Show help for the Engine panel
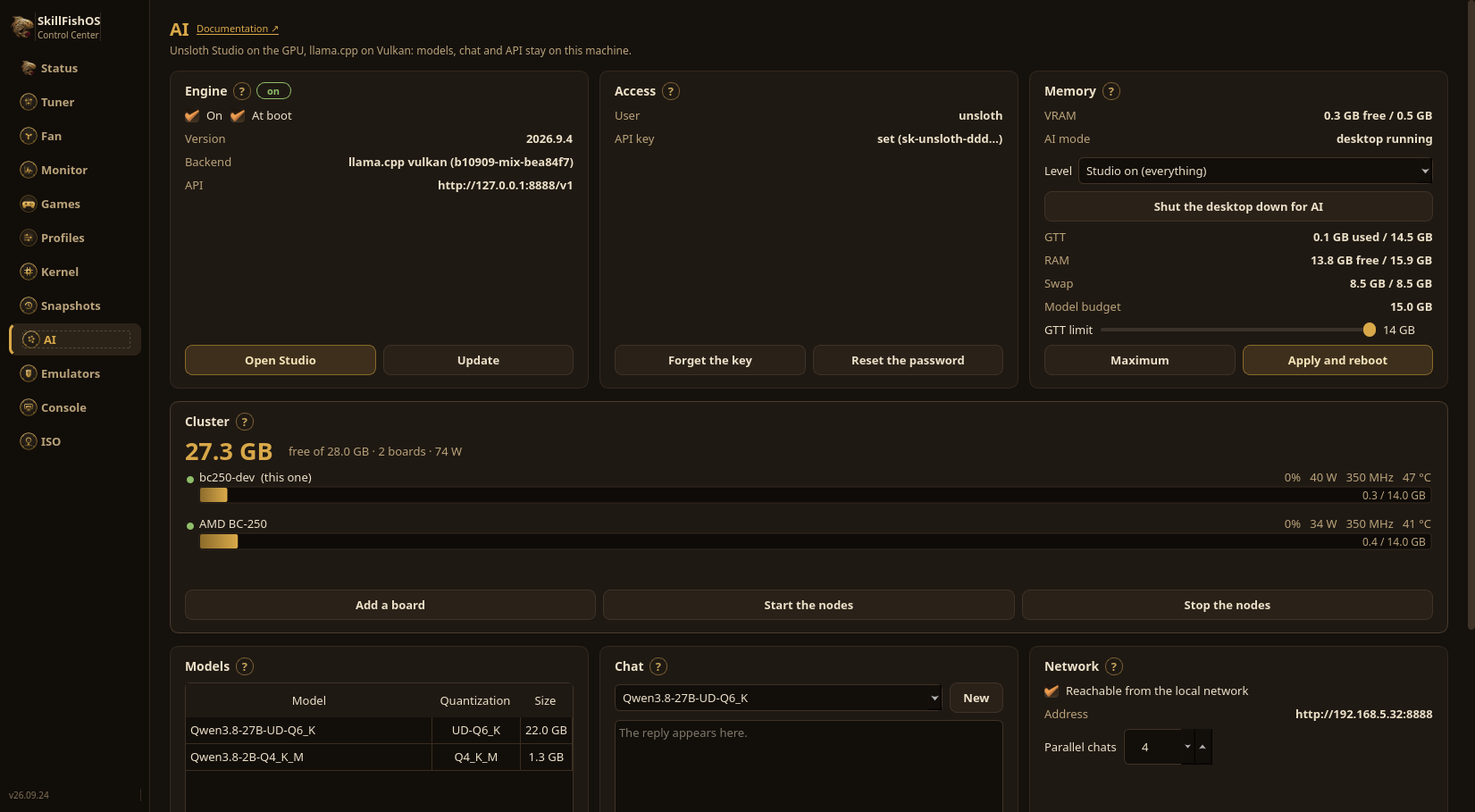1475x812 pixels. pos(242,91)
